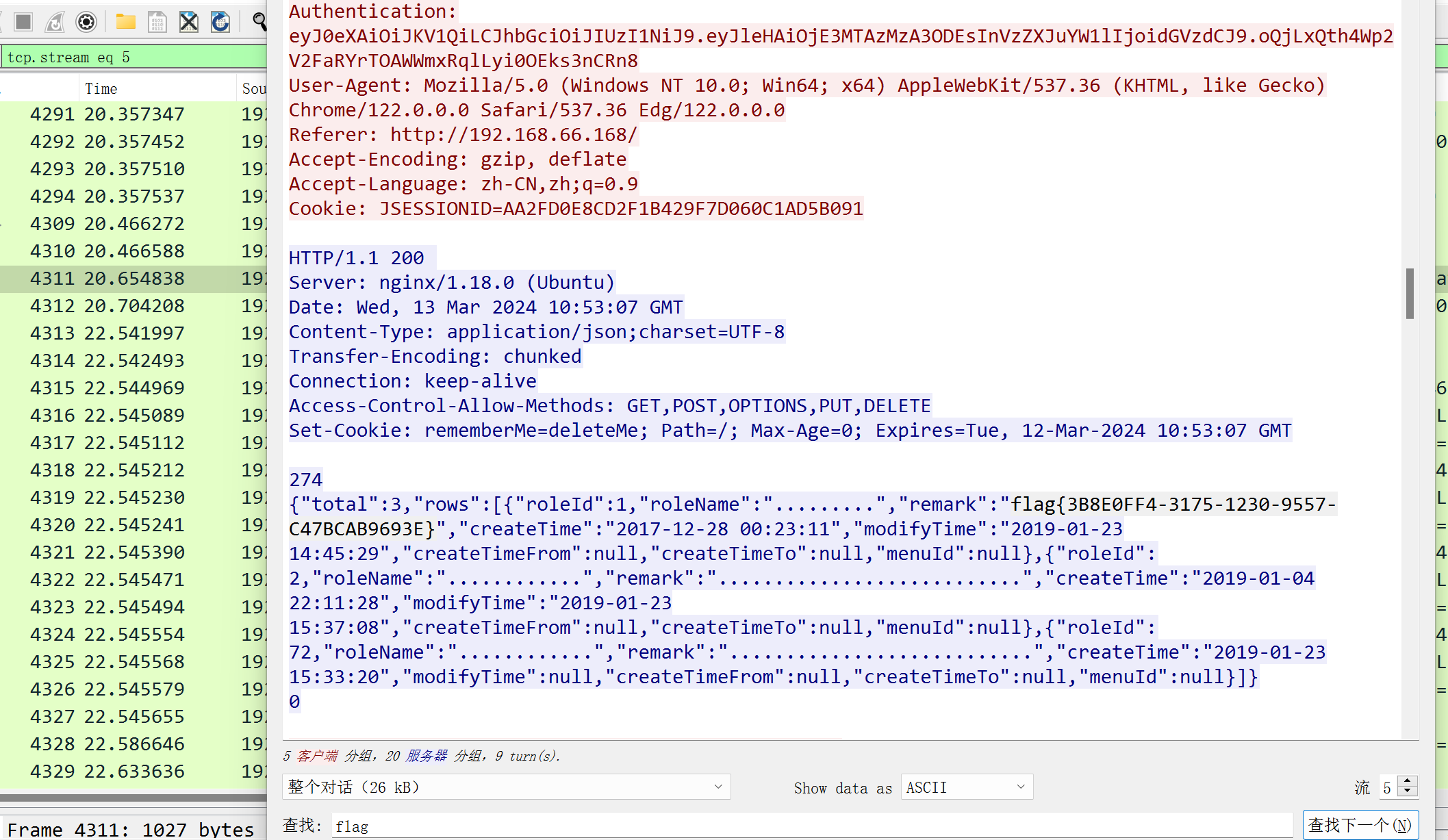Click the follow-stream vertical scrollbar thumb
The height and width of the screenshot is (840, 1448).
(x=1410, y=294)
